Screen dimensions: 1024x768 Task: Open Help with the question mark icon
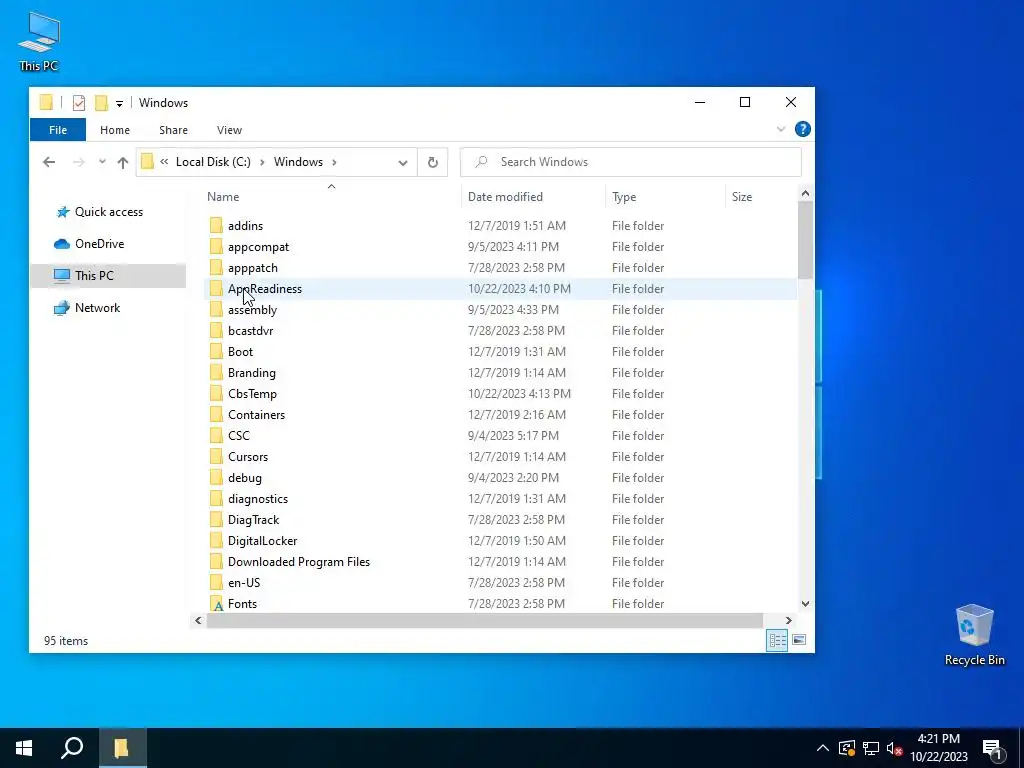[803, 129]
